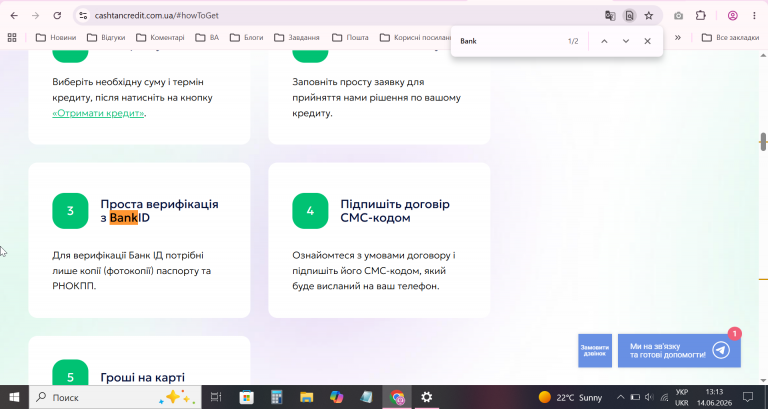Open site information icon in address bar
The height and width of the screenshot is (409, 768).
click(x=83, y=16)
